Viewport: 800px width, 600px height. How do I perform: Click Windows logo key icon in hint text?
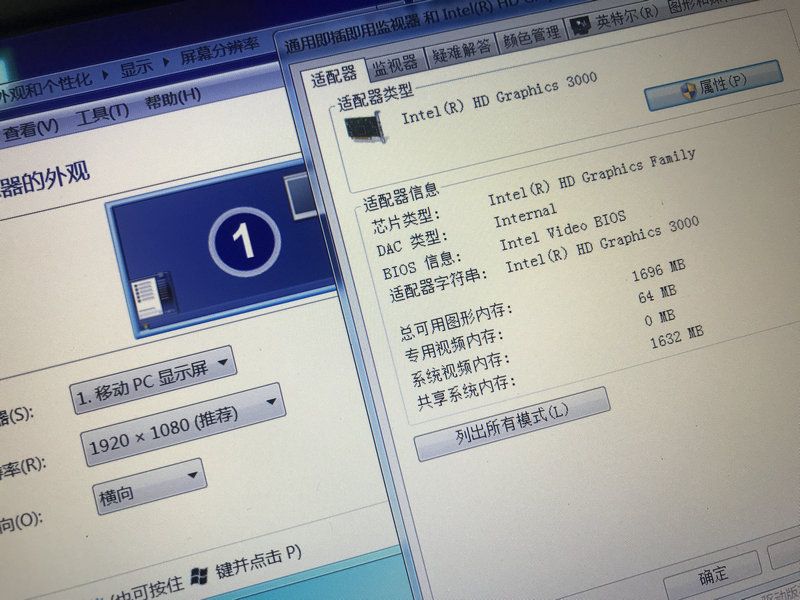(199, 576)
